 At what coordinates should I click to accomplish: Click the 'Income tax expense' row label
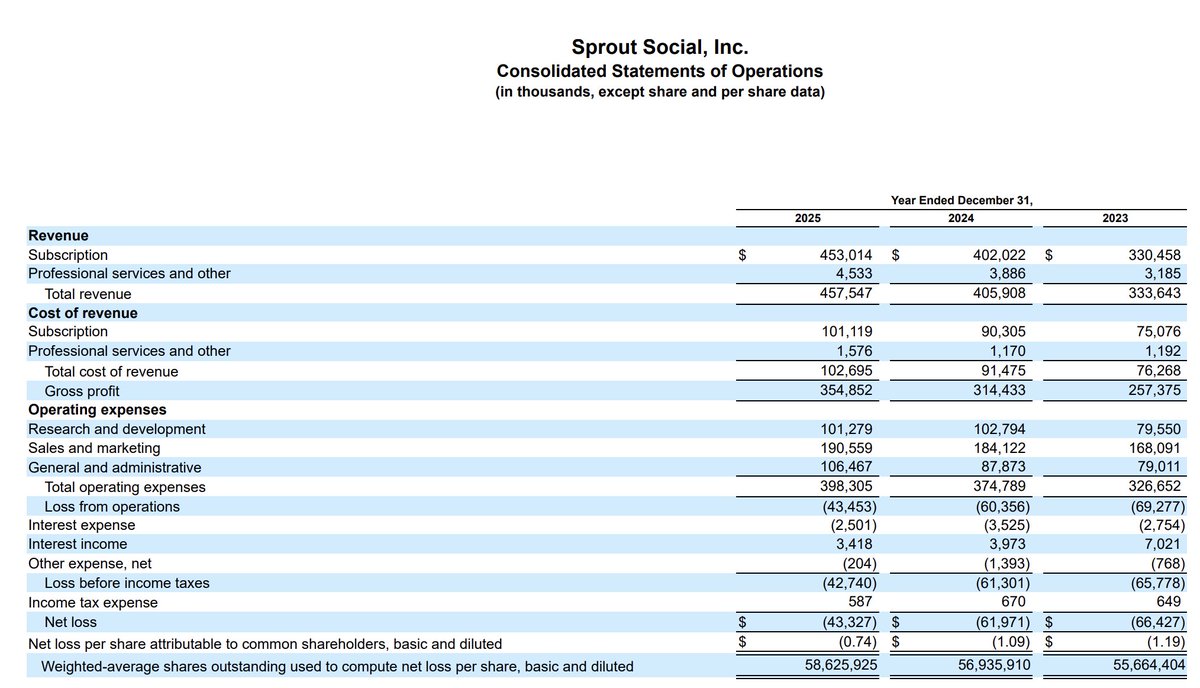pyautogui.click(x=93, y=602)
